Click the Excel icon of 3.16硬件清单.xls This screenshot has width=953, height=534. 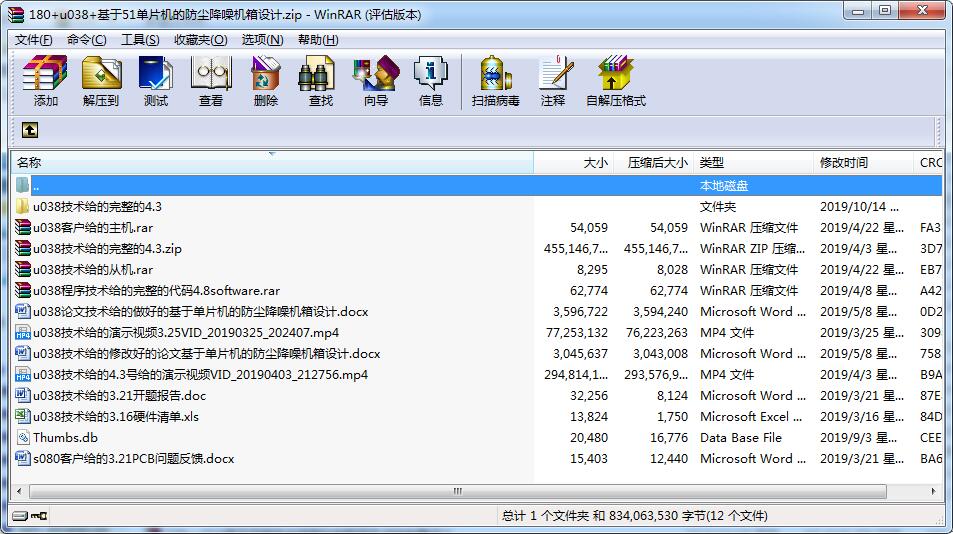tap(22, 416)
